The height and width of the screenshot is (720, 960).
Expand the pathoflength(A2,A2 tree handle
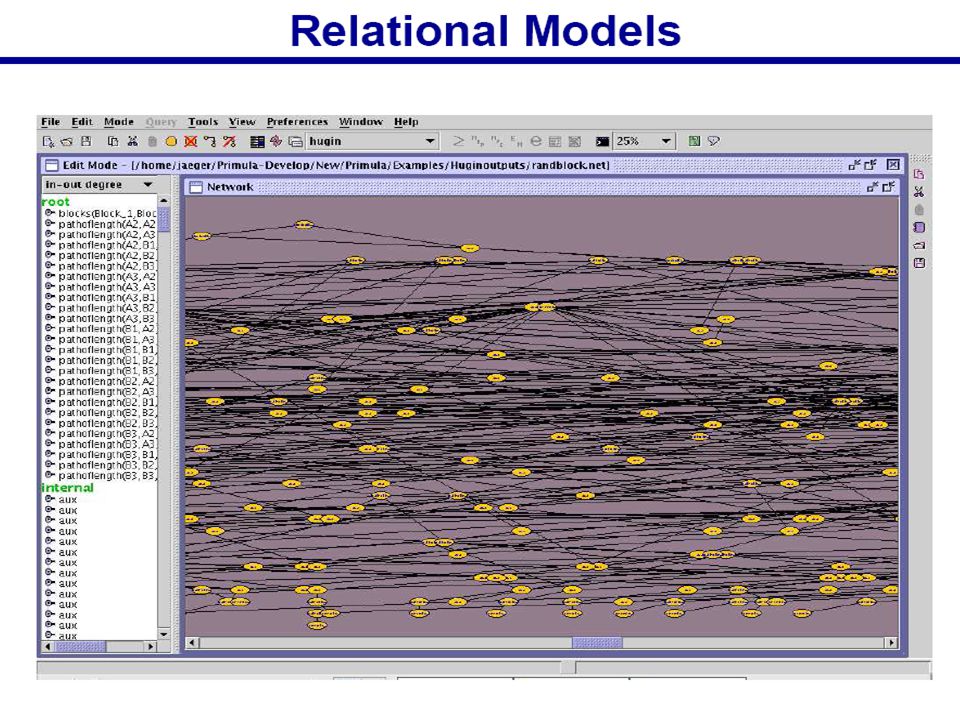point(50,223)
